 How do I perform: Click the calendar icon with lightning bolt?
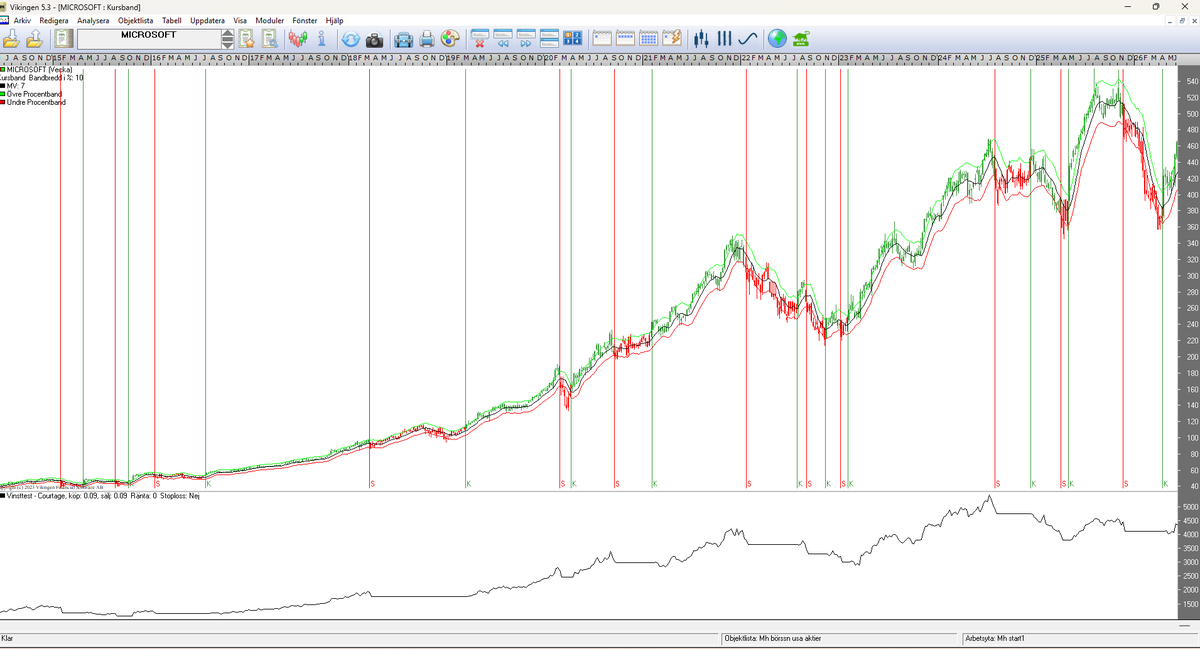[x=671, y=39]
